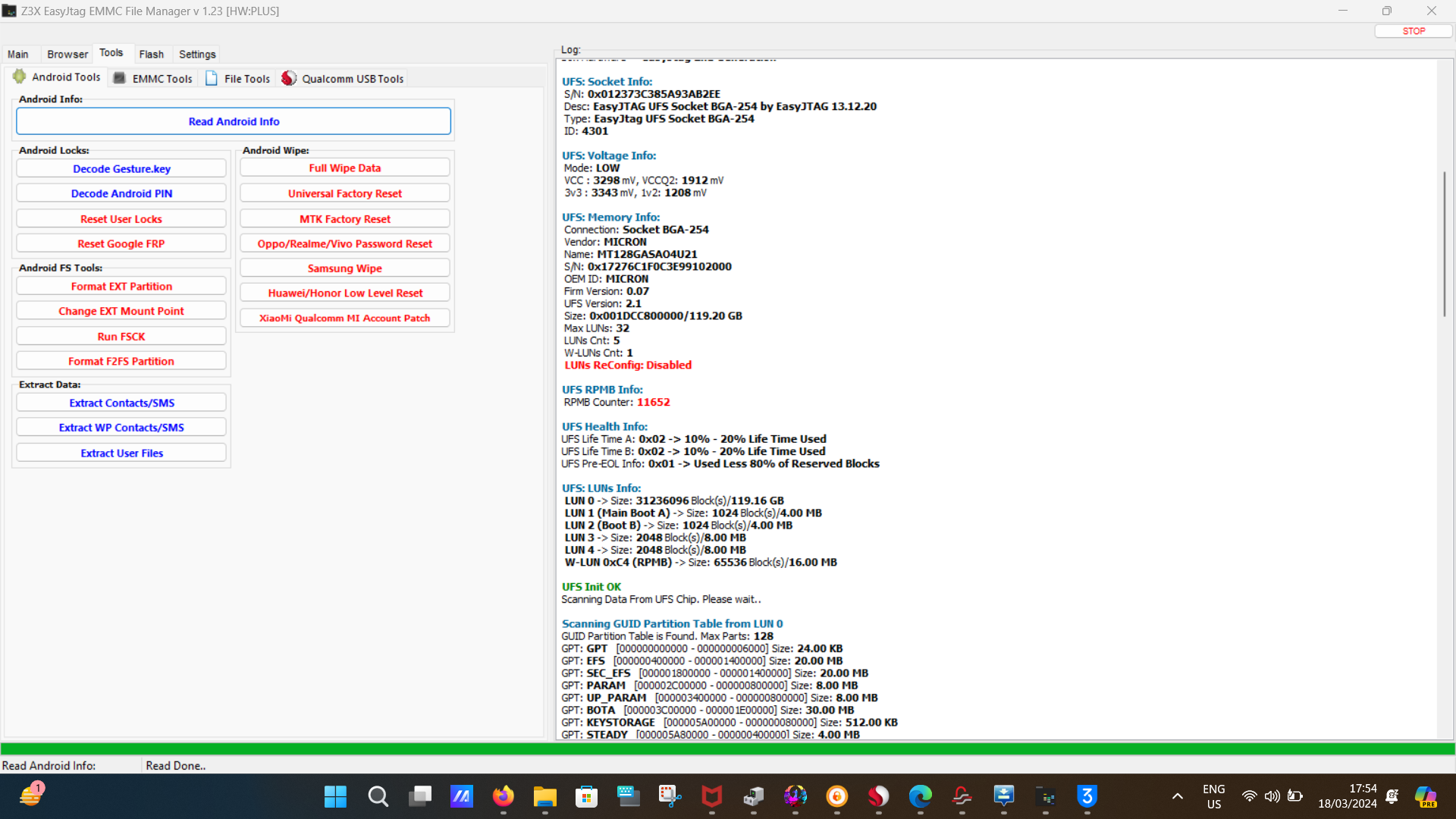Click MTK Factory Reset button
Image resolution: width=1456 pixels, height=819 pixels.
[345, 219]
